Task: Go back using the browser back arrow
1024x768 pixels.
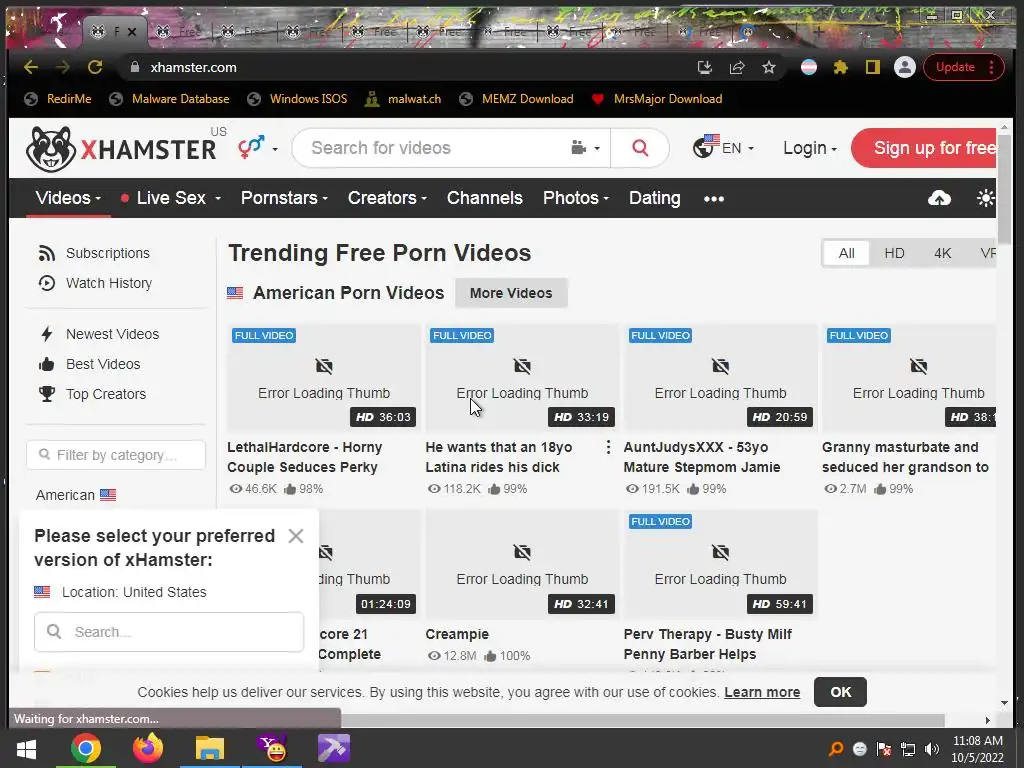Action: 31,67
